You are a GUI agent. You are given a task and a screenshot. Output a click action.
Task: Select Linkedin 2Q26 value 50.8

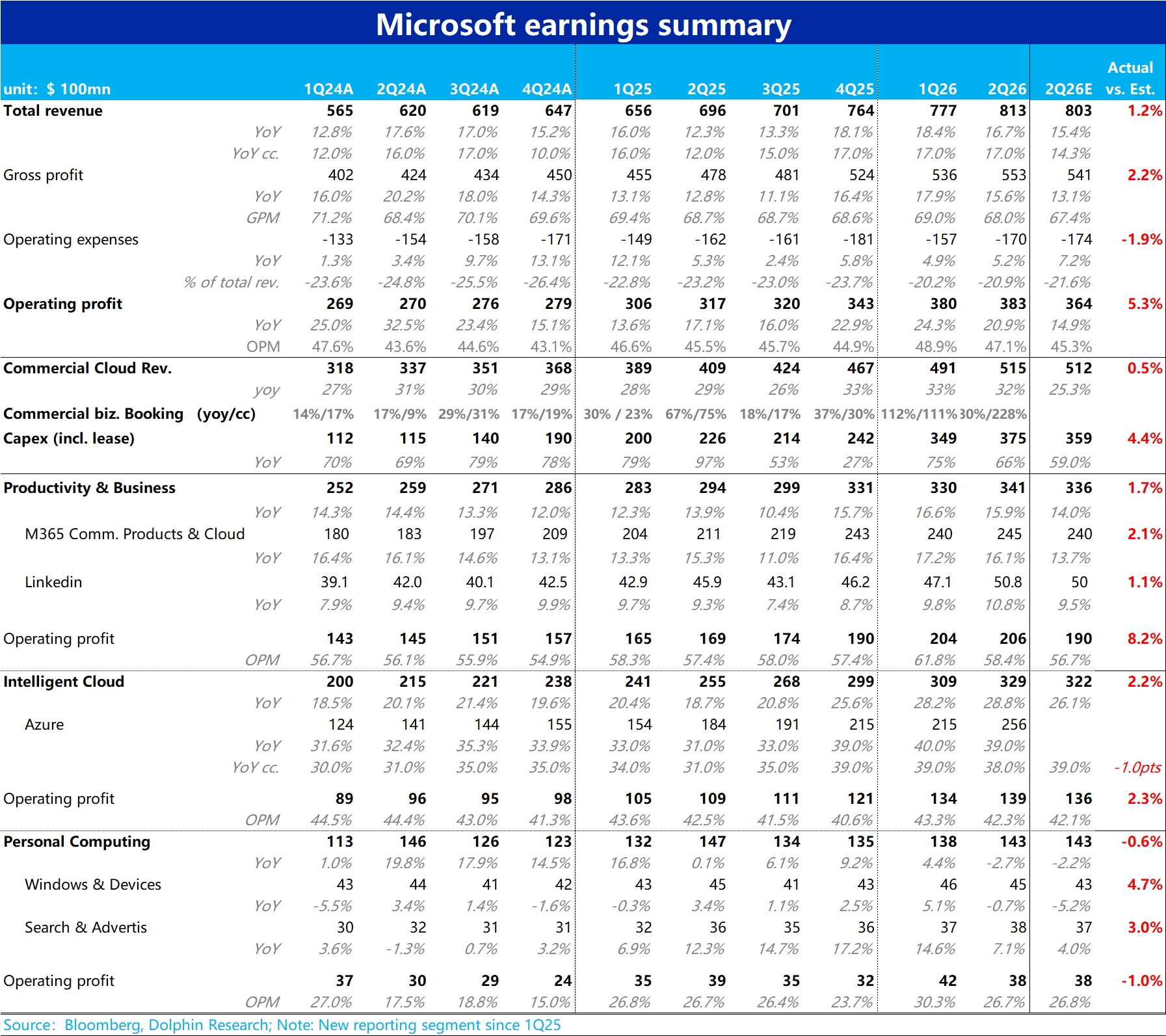[x=1008, y=582]
